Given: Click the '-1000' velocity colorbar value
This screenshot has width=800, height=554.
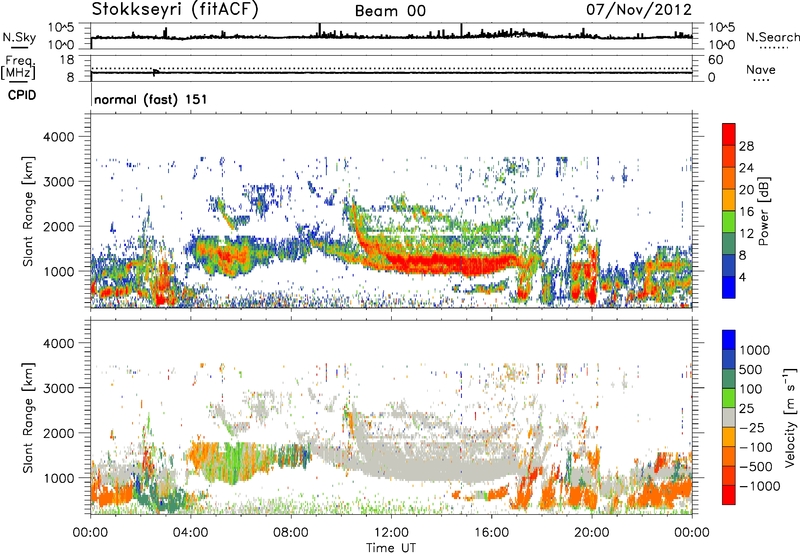Looking at the screenshot, I should (x=759, y=486).
